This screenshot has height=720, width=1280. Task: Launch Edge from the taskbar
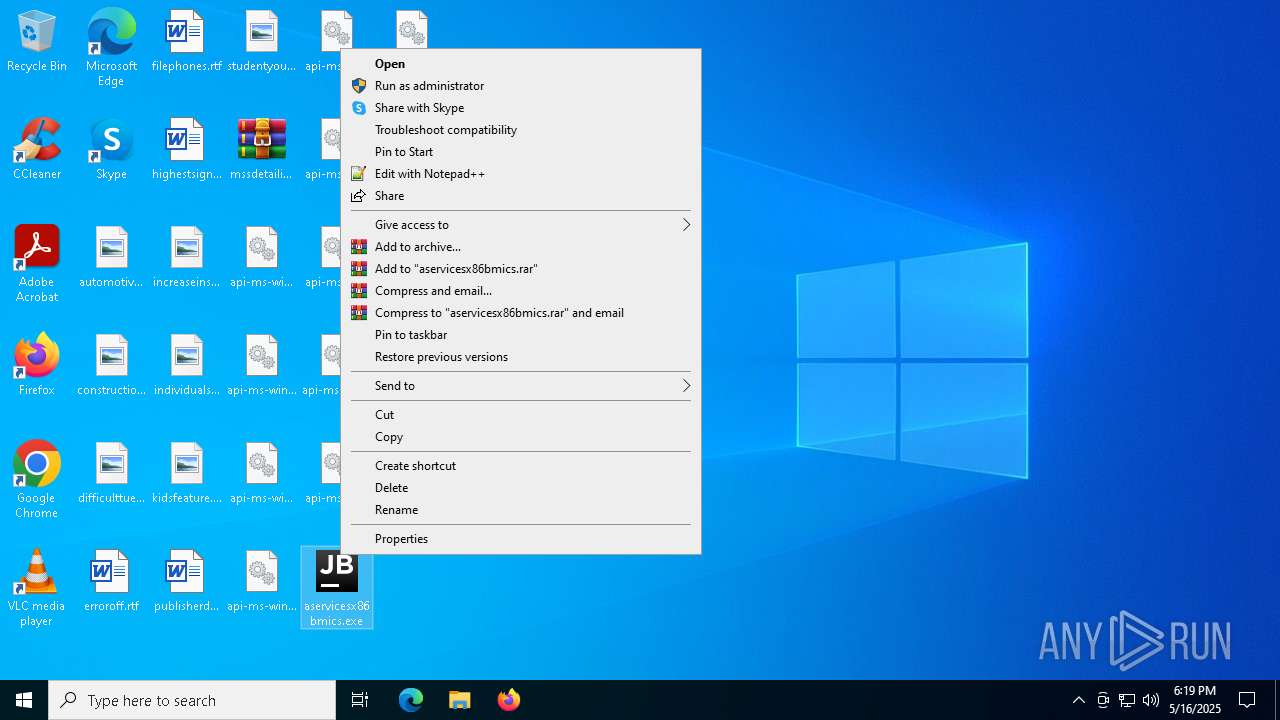tap(411, 700)
